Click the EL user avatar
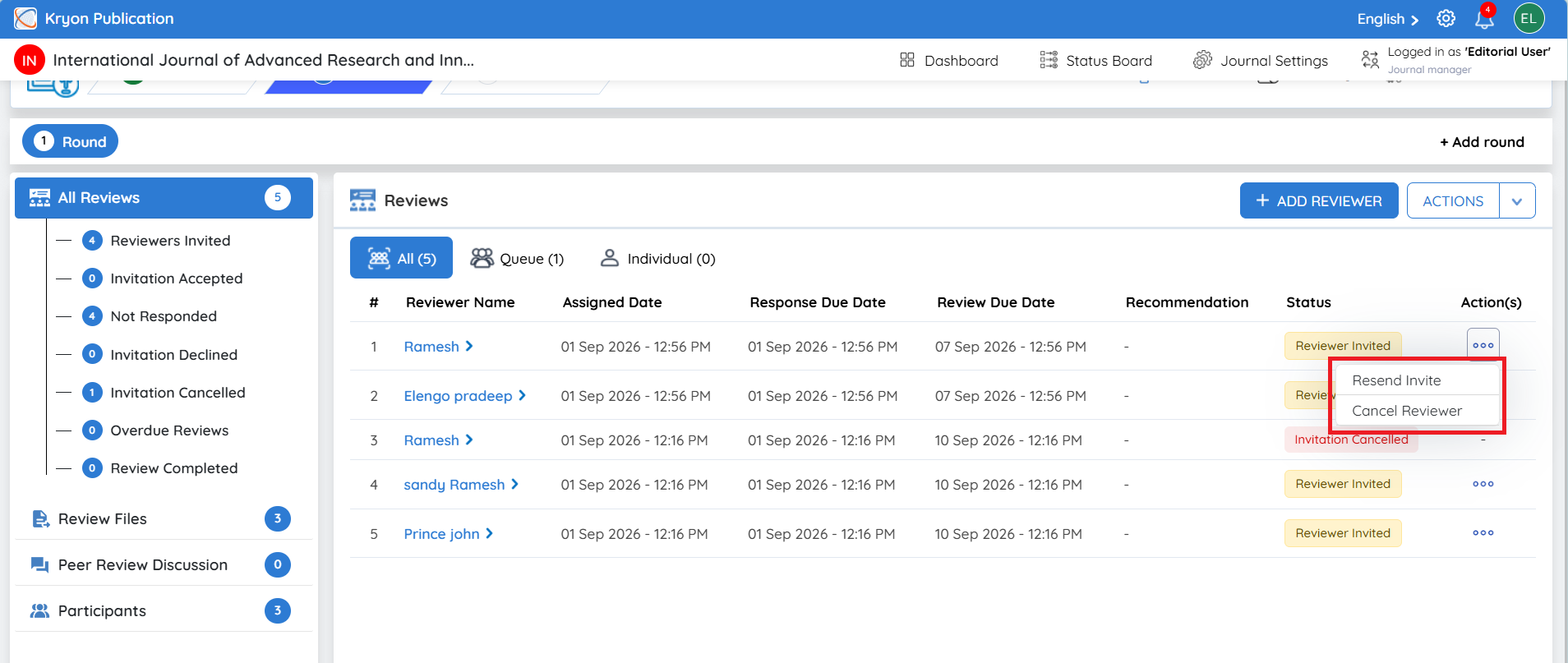This screenshot has height=663, width=1568. (x=1529, y=18)
